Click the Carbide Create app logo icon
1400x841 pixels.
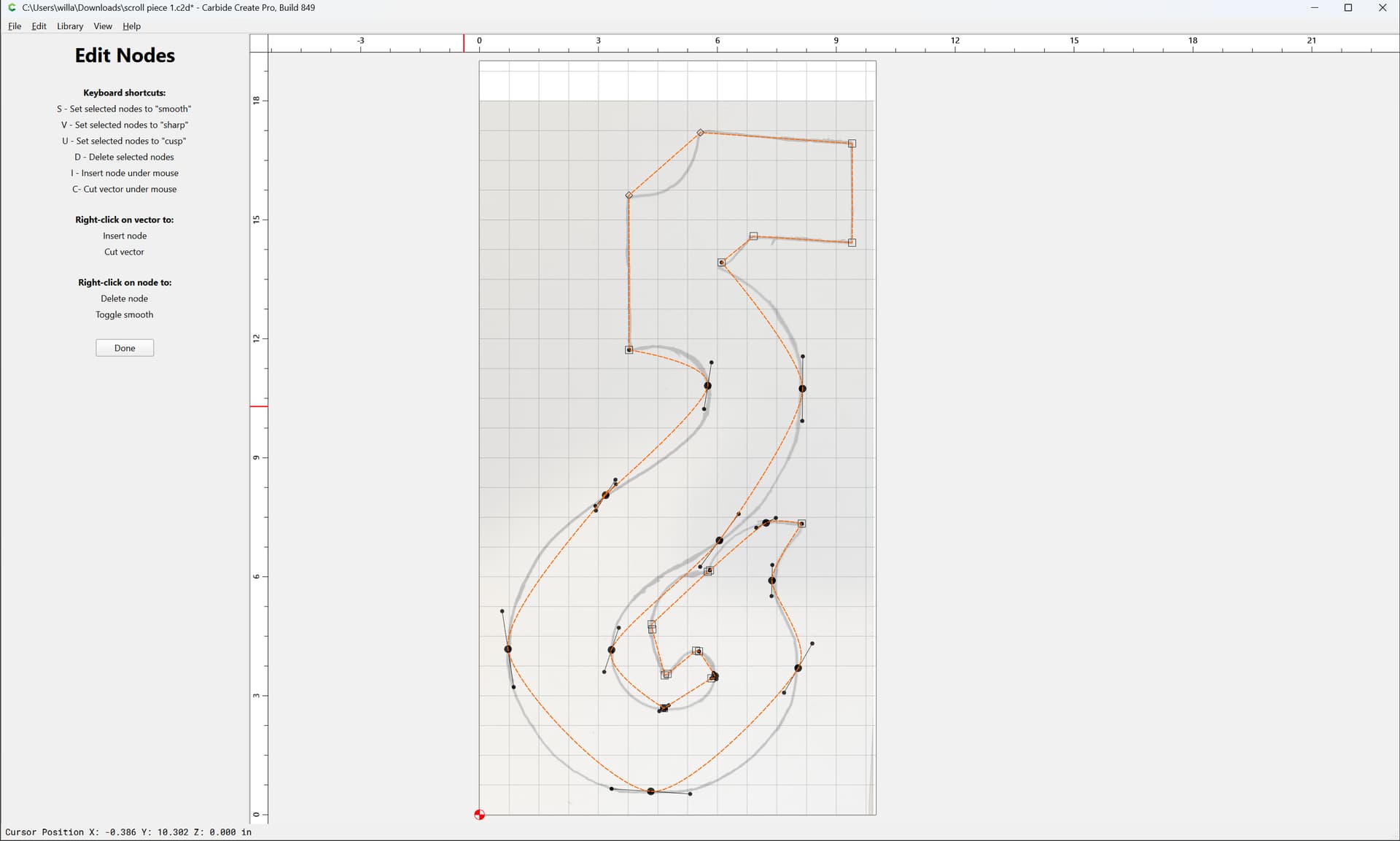[12, 7]
